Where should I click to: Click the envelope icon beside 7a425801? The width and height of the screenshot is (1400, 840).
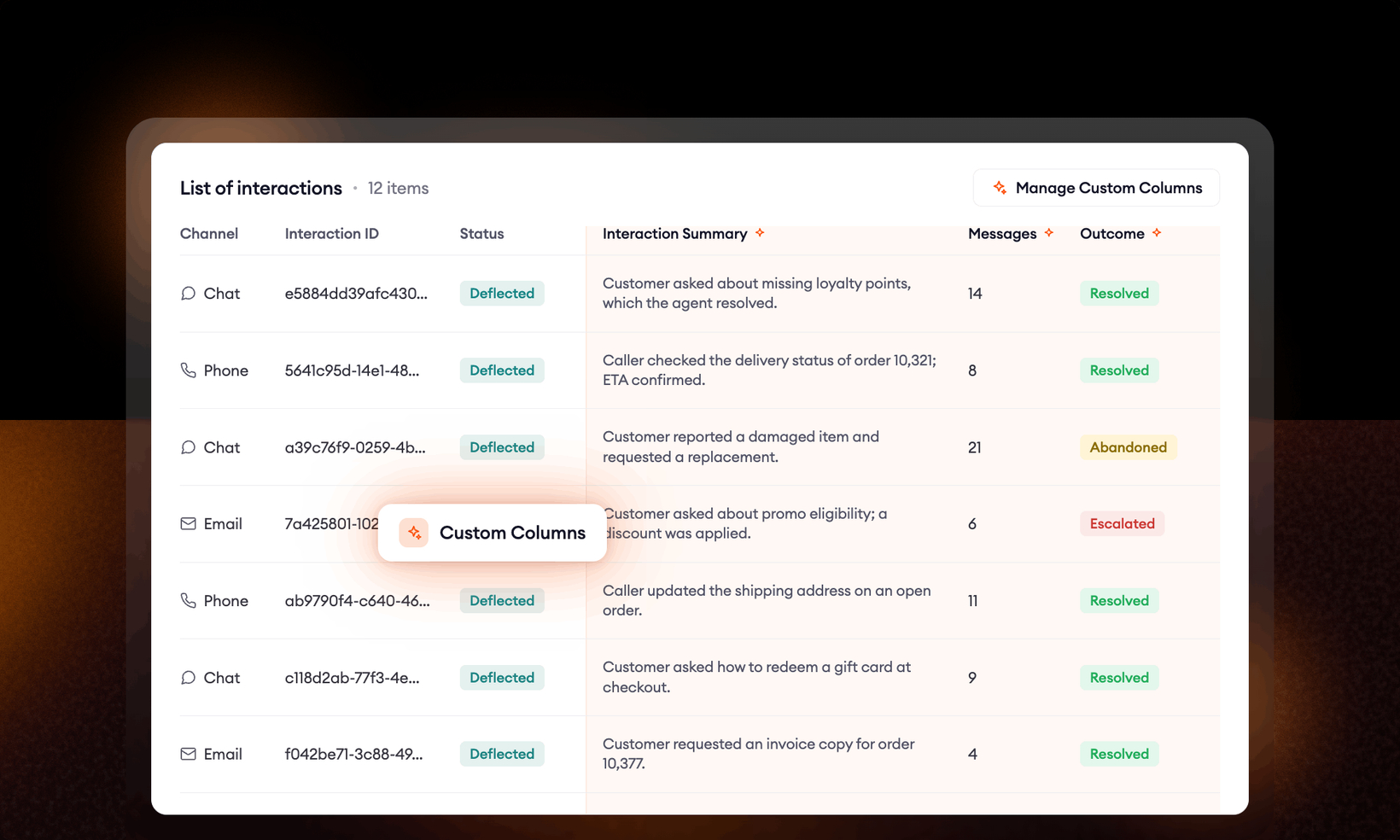point(188,524)
